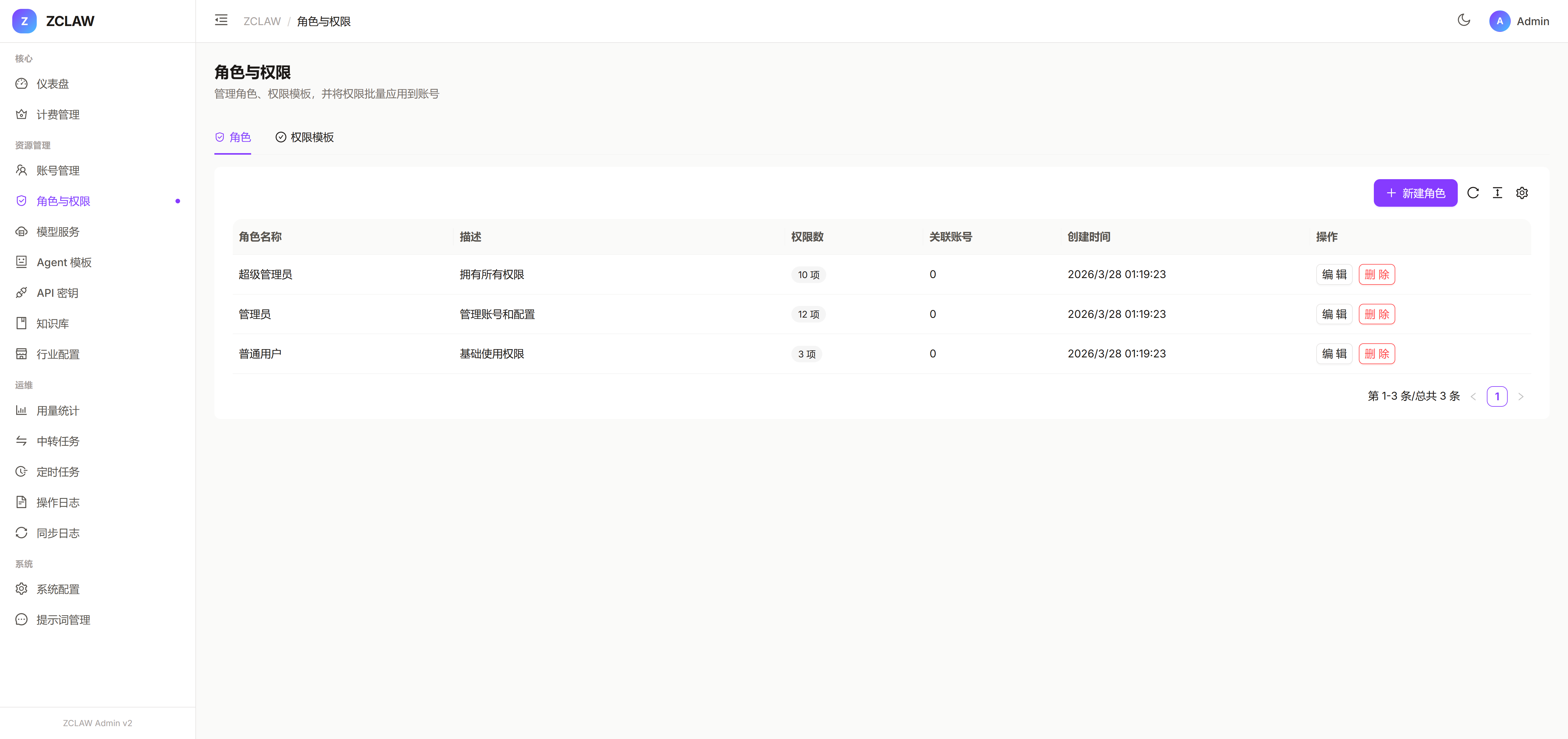This screenshot has width=1568, height=739.
Task: Go to API 密钥 page
Action: pyautogui.click(x=57, y=293)
